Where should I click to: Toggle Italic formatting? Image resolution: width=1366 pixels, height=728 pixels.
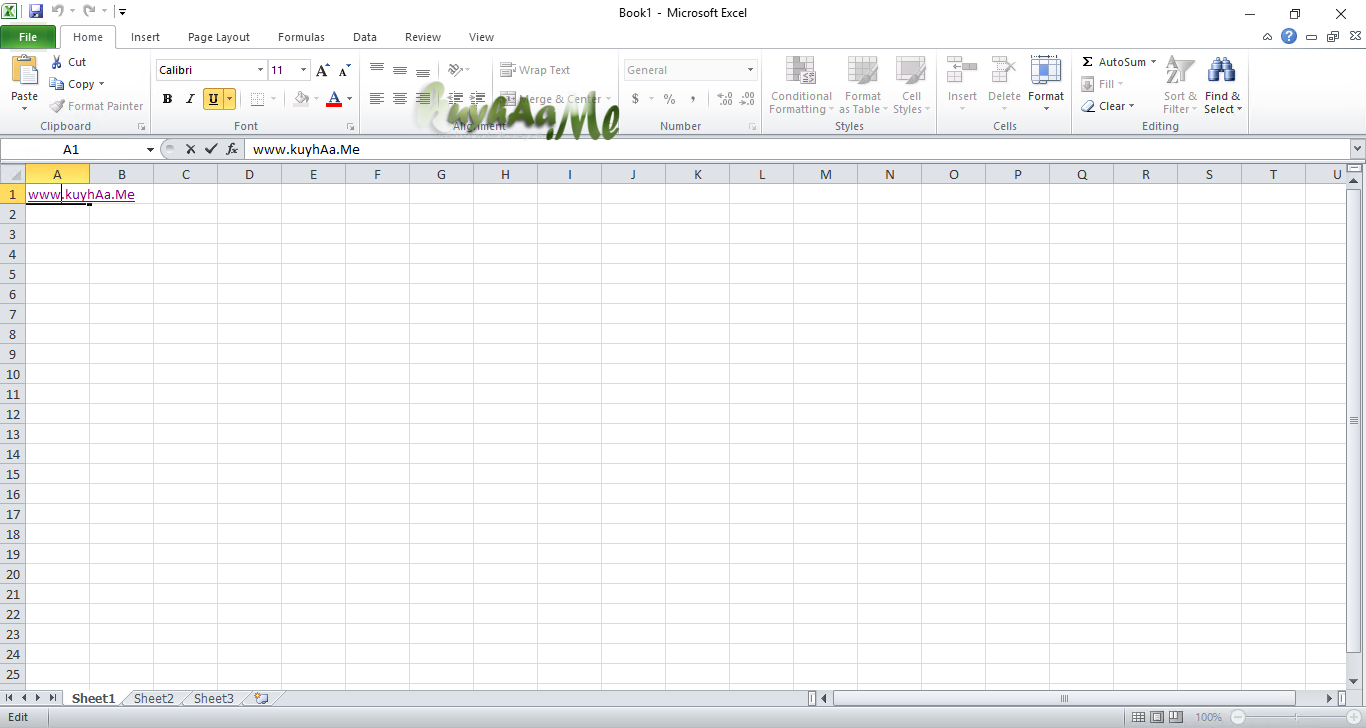click(190, 99)
